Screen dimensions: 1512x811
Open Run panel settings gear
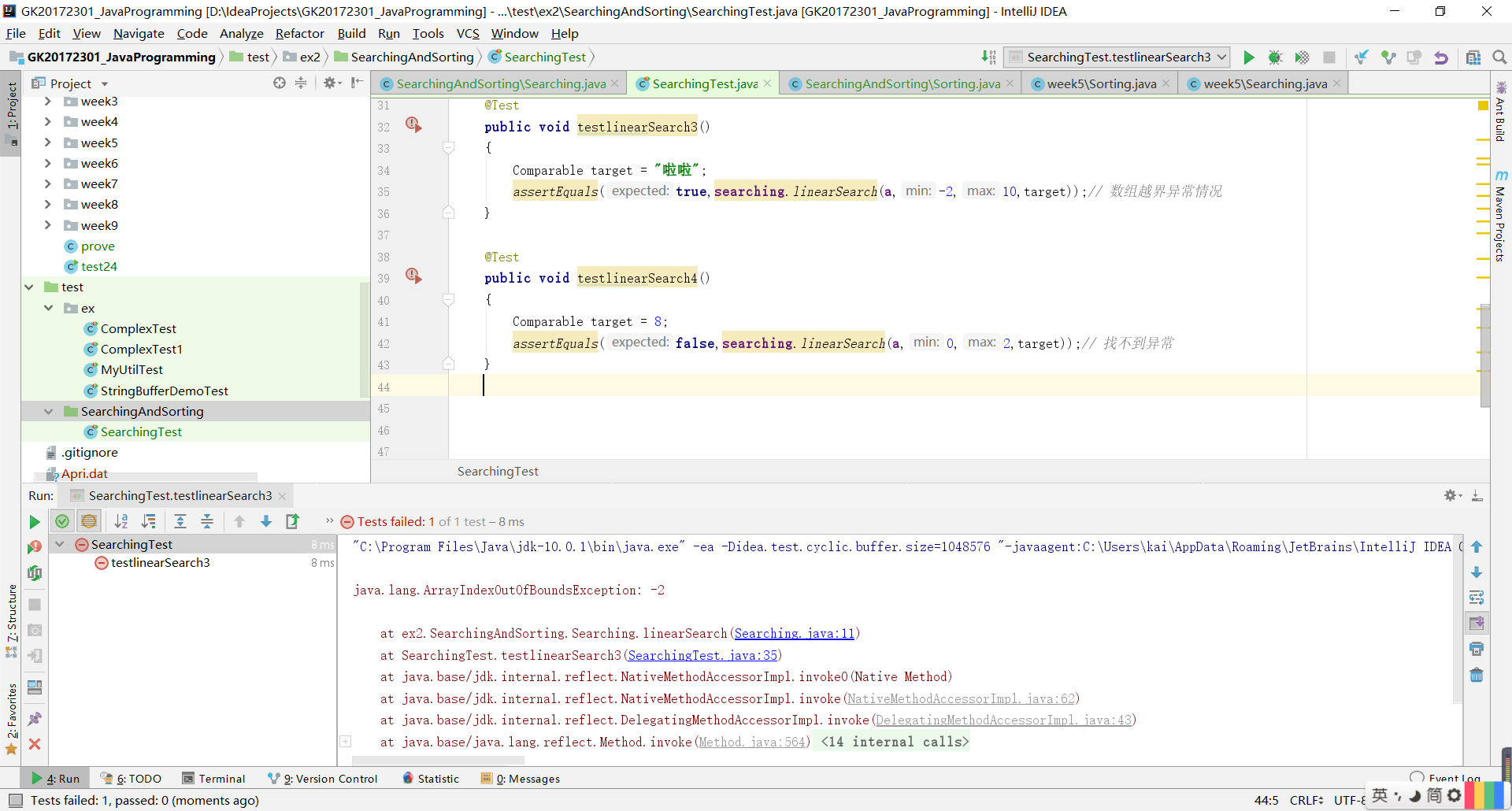pyautogui.click(x=1451, y=495)
